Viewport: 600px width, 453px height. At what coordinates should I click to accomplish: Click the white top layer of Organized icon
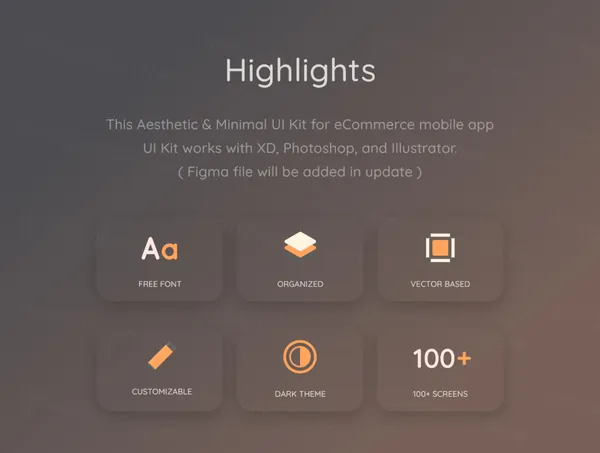[300, 241]
